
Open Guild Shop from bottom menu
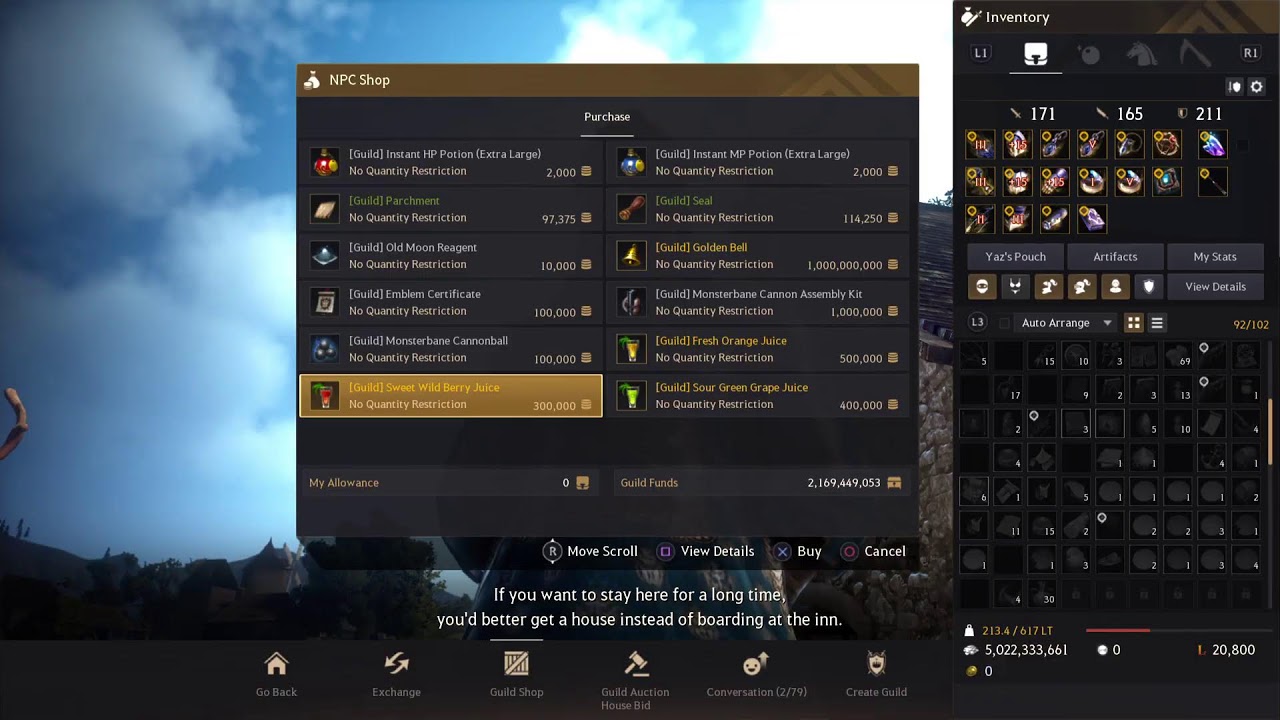pos(516,674)
